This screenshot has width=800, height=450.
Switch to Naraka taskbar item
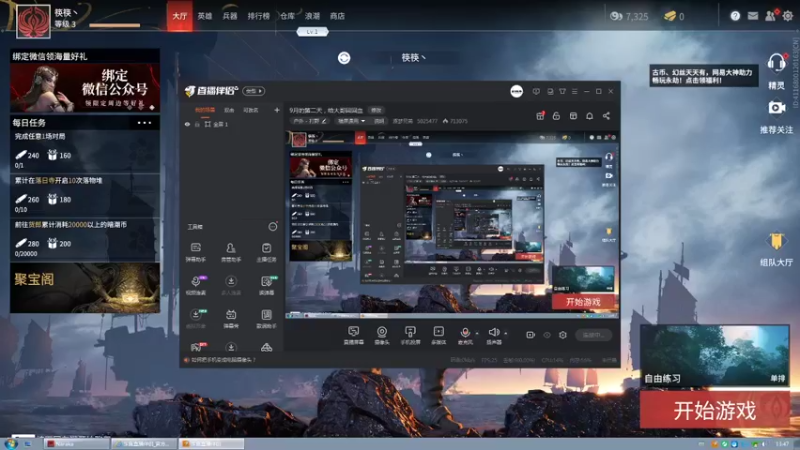click(x=77, y=444)
